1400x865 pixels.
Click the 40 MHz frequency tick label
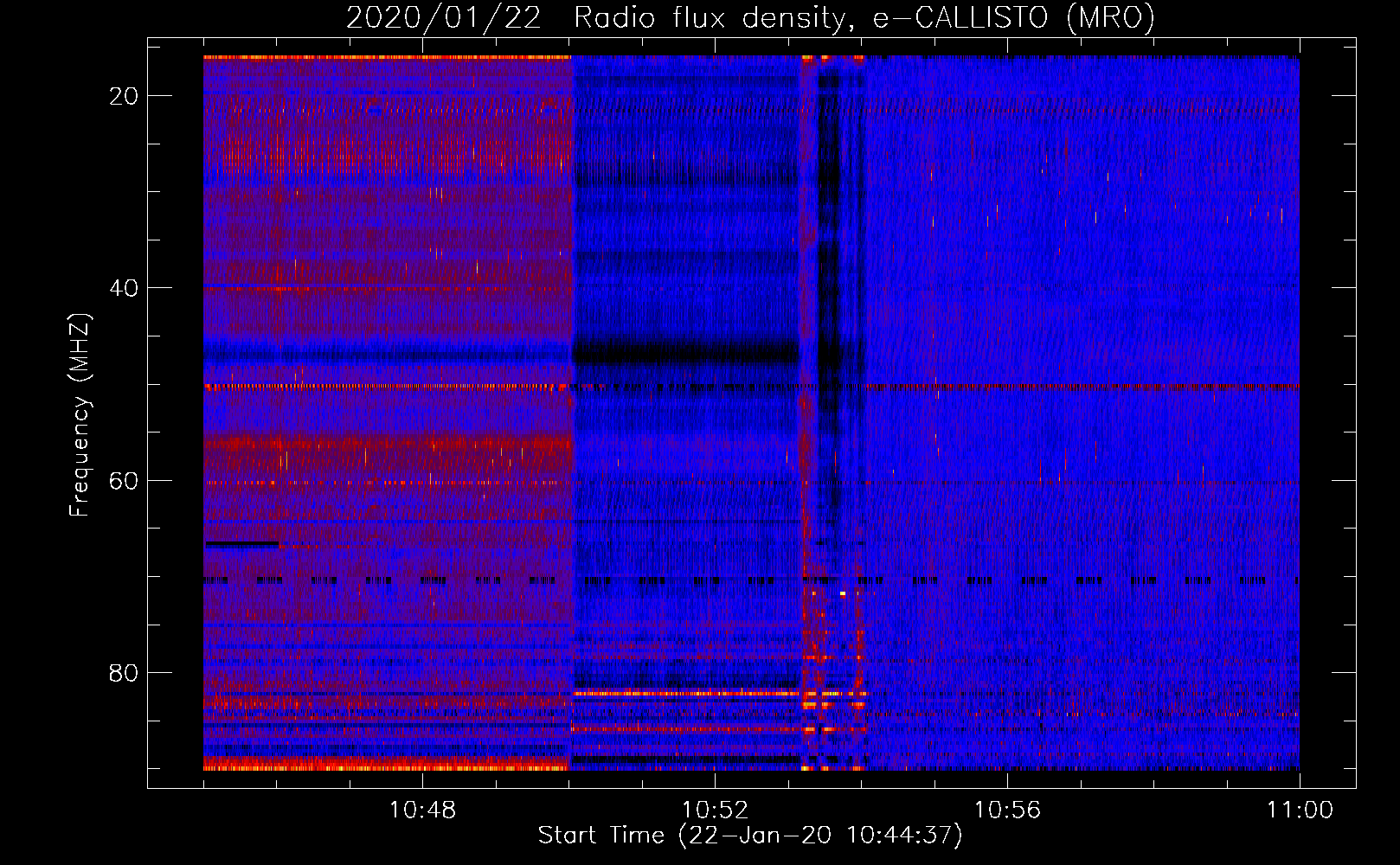coord(125,288)
